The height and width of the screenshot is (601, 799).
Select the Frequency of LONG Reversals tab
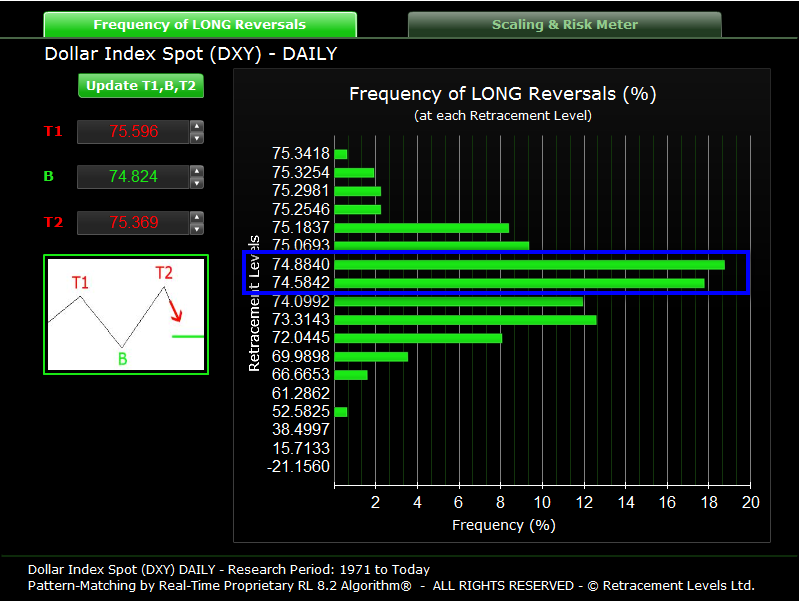point(200,25)
